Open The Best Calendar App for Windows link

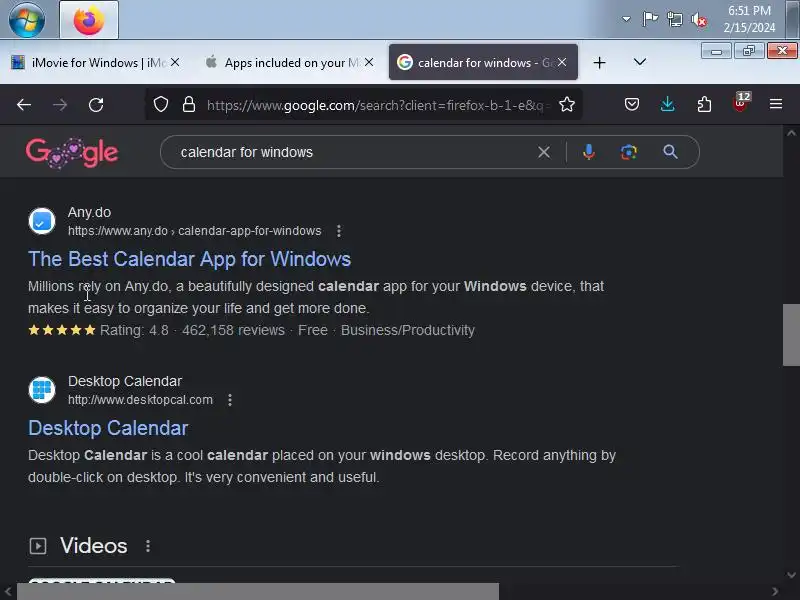pyautogui.click(x=189, y=259)
